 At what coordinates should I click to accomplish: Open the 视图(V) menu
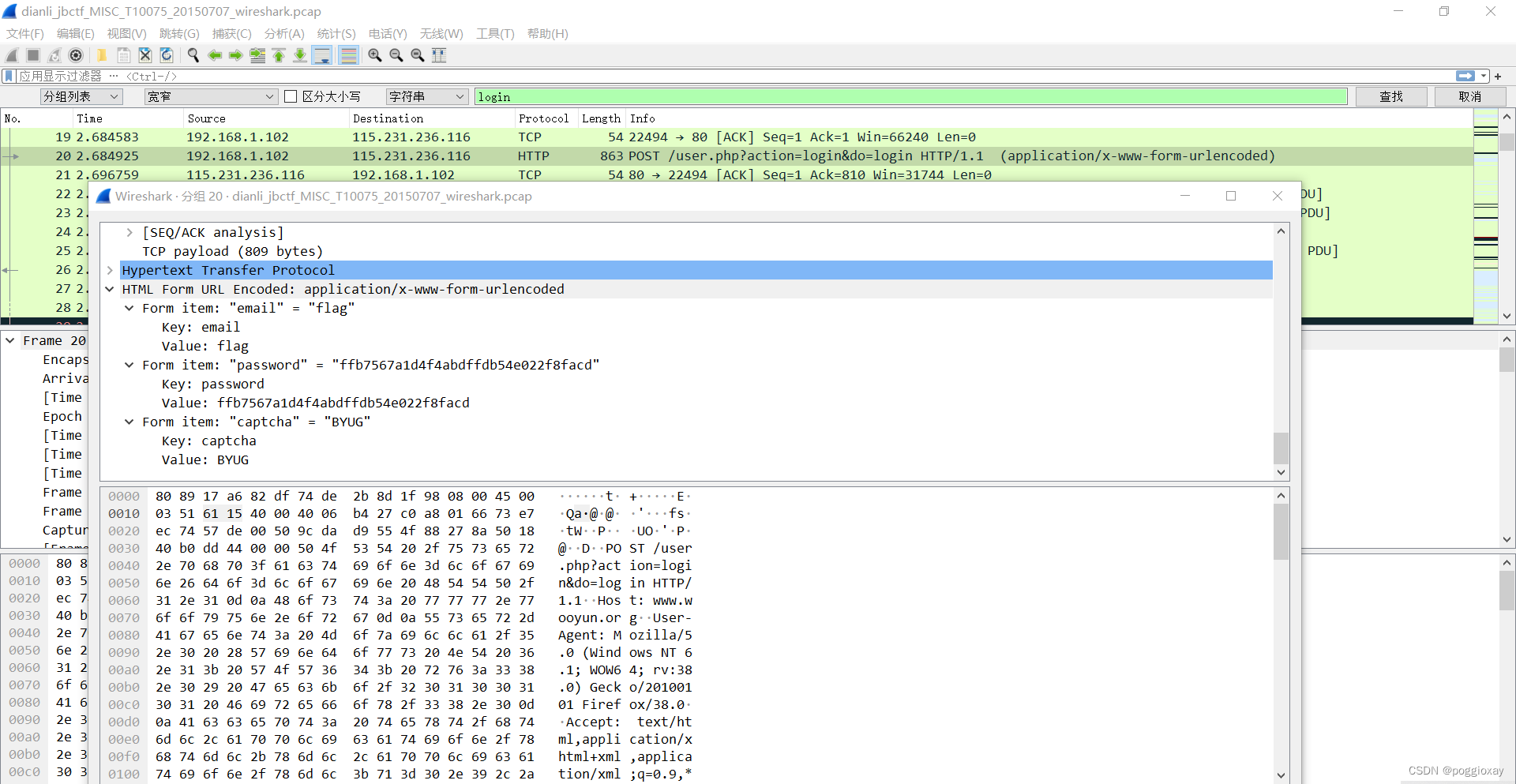point(126,33)
